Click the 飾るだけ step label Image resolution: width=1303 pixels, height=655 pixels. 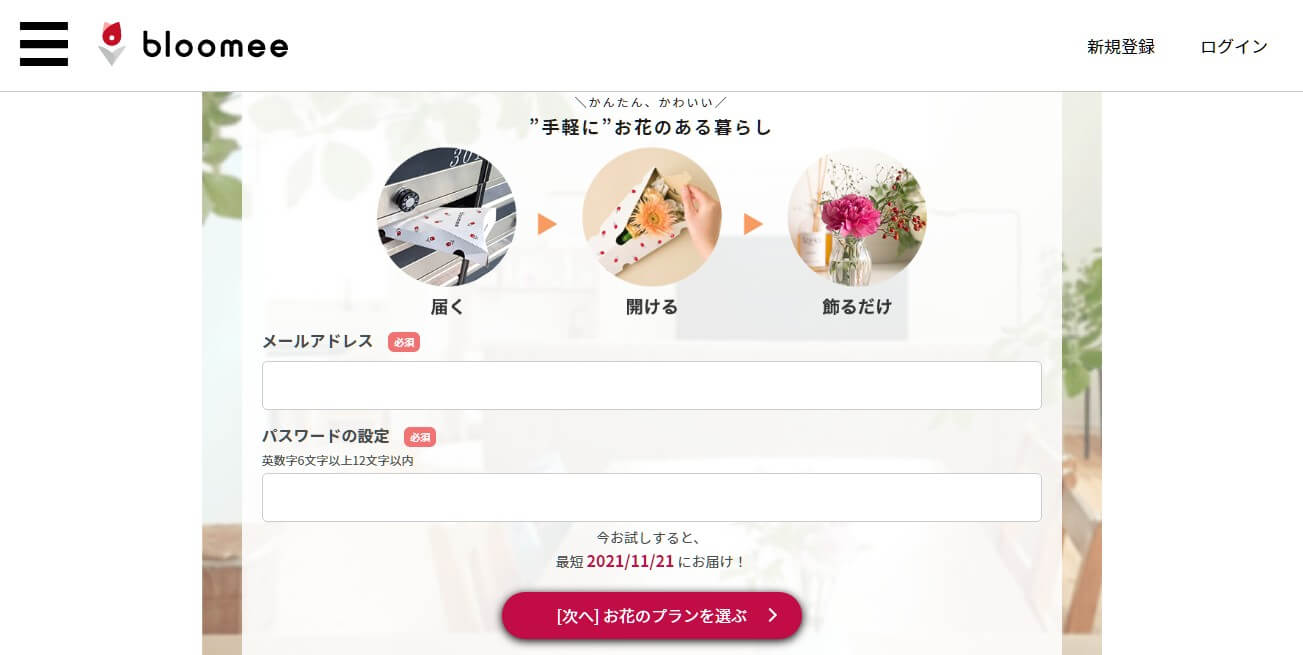click(x=857, y=307)
